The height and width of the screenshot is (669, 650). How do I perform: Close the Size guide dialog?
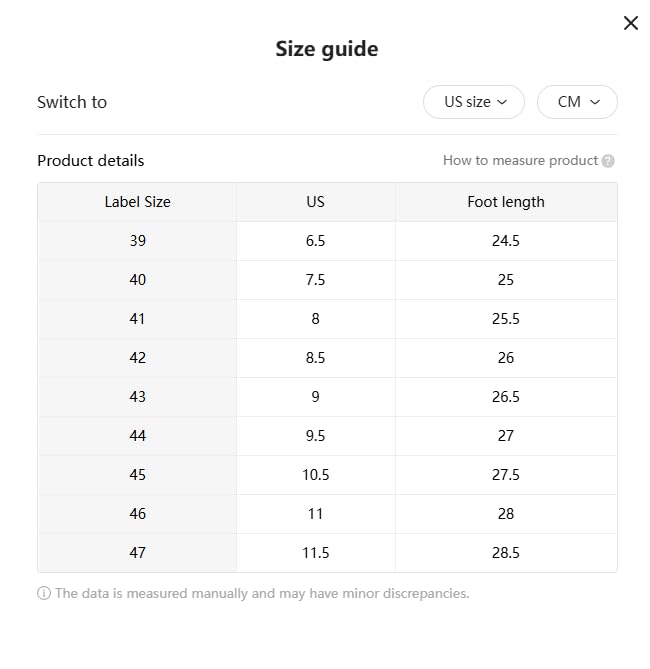(x=631, y=23)
